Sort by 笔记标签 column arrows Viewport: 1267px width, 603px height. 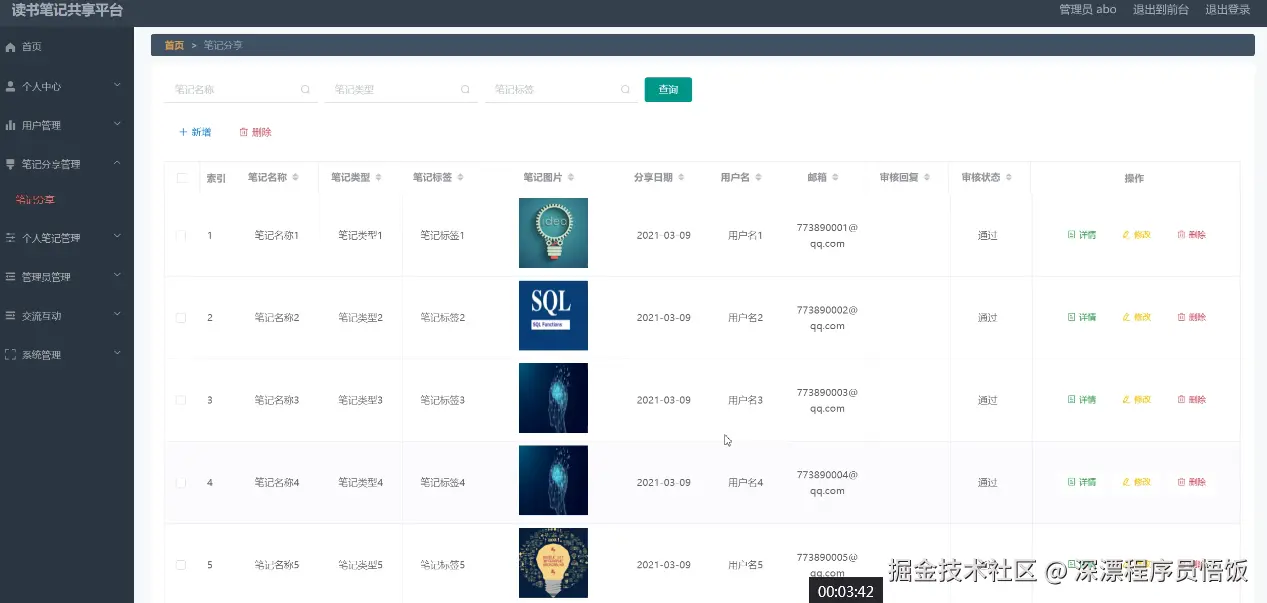461,177
